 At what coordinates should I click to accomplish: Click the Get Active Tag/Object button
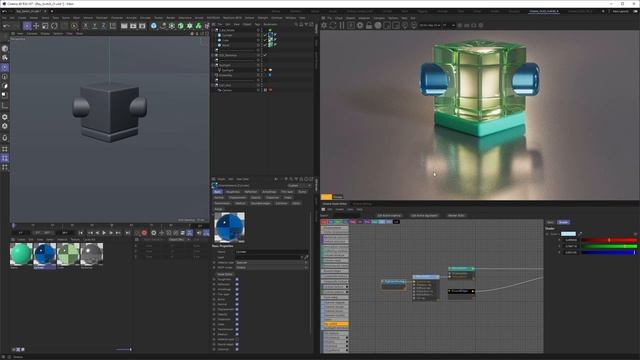[x=424, y=216]
